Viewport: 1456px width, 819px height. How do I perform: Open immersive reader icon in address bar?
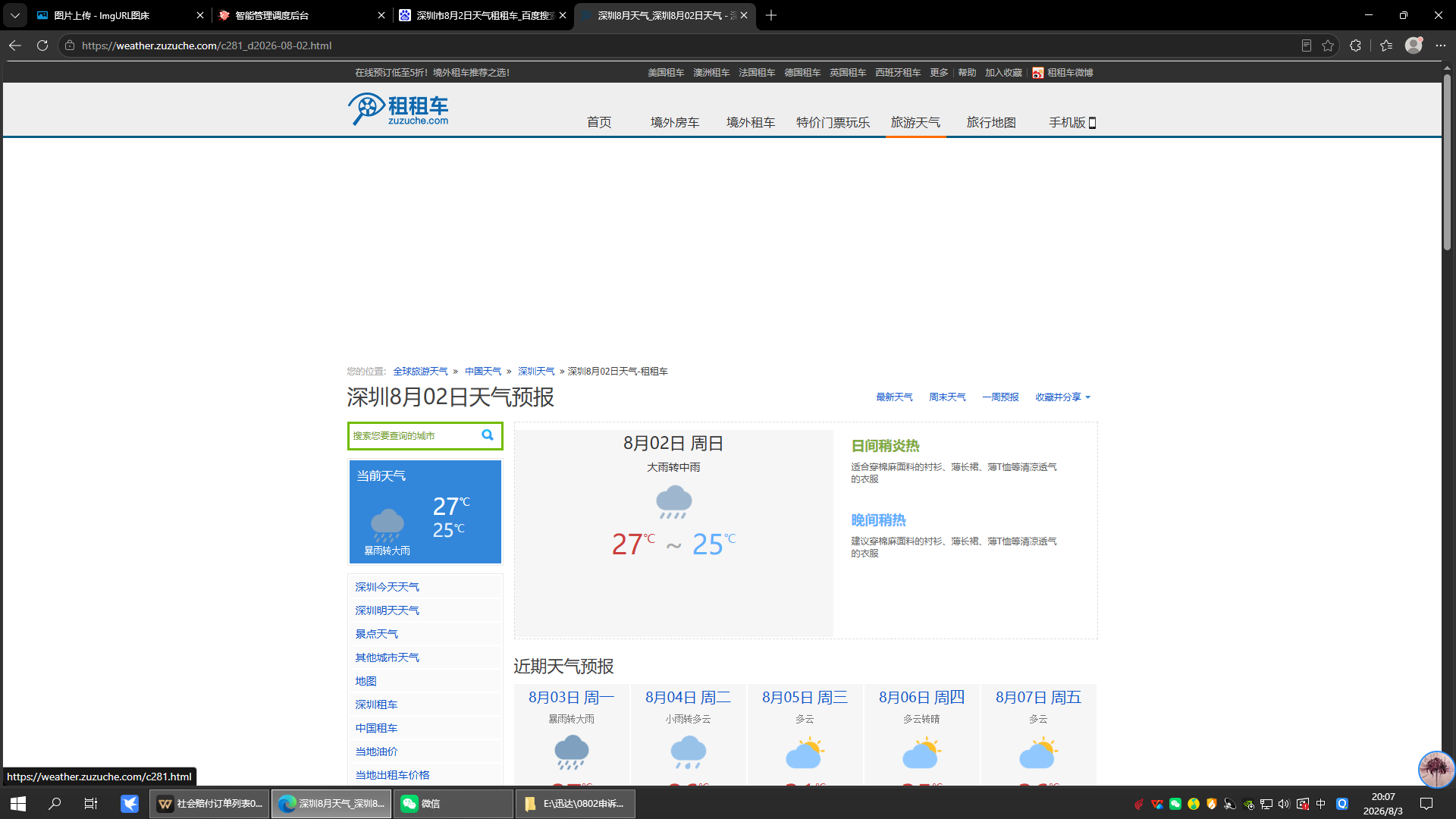[x=1307, y=45]
